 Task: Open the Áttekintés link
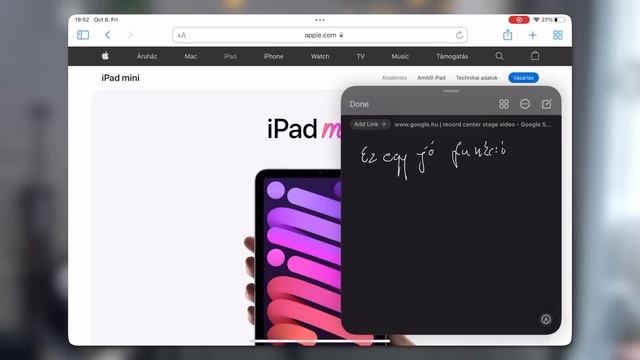tap(394, 78)
